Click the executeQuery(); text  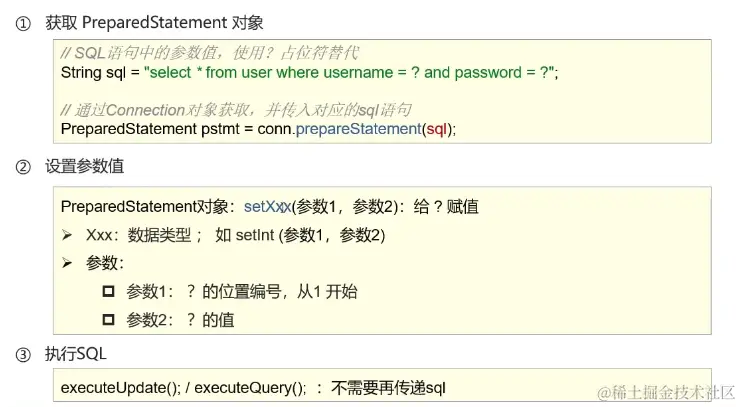[x=250, y=388]
